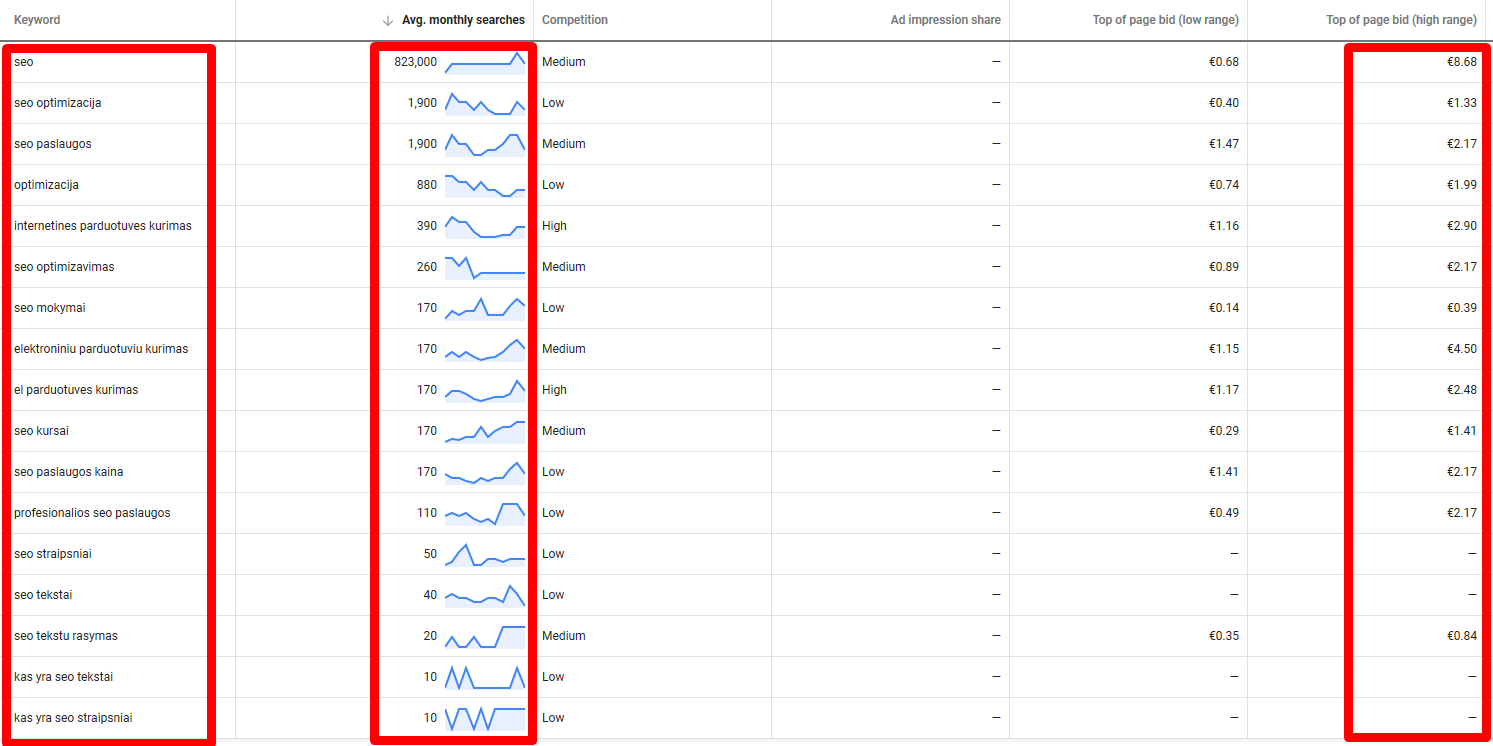Select keyword "seo optimizavimas"

[64, 267]
